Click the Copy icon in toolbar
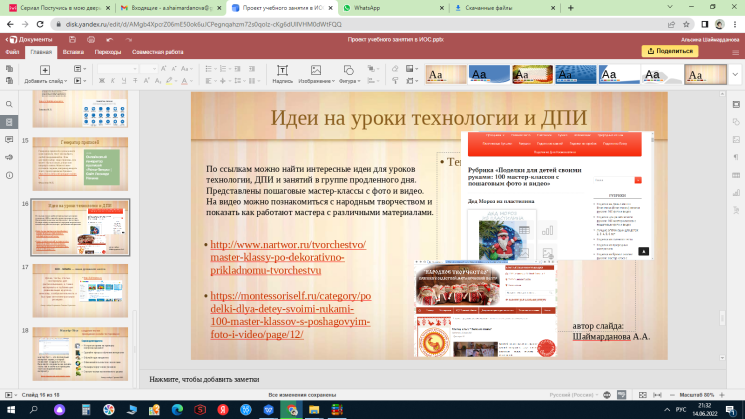 (8, 68)
